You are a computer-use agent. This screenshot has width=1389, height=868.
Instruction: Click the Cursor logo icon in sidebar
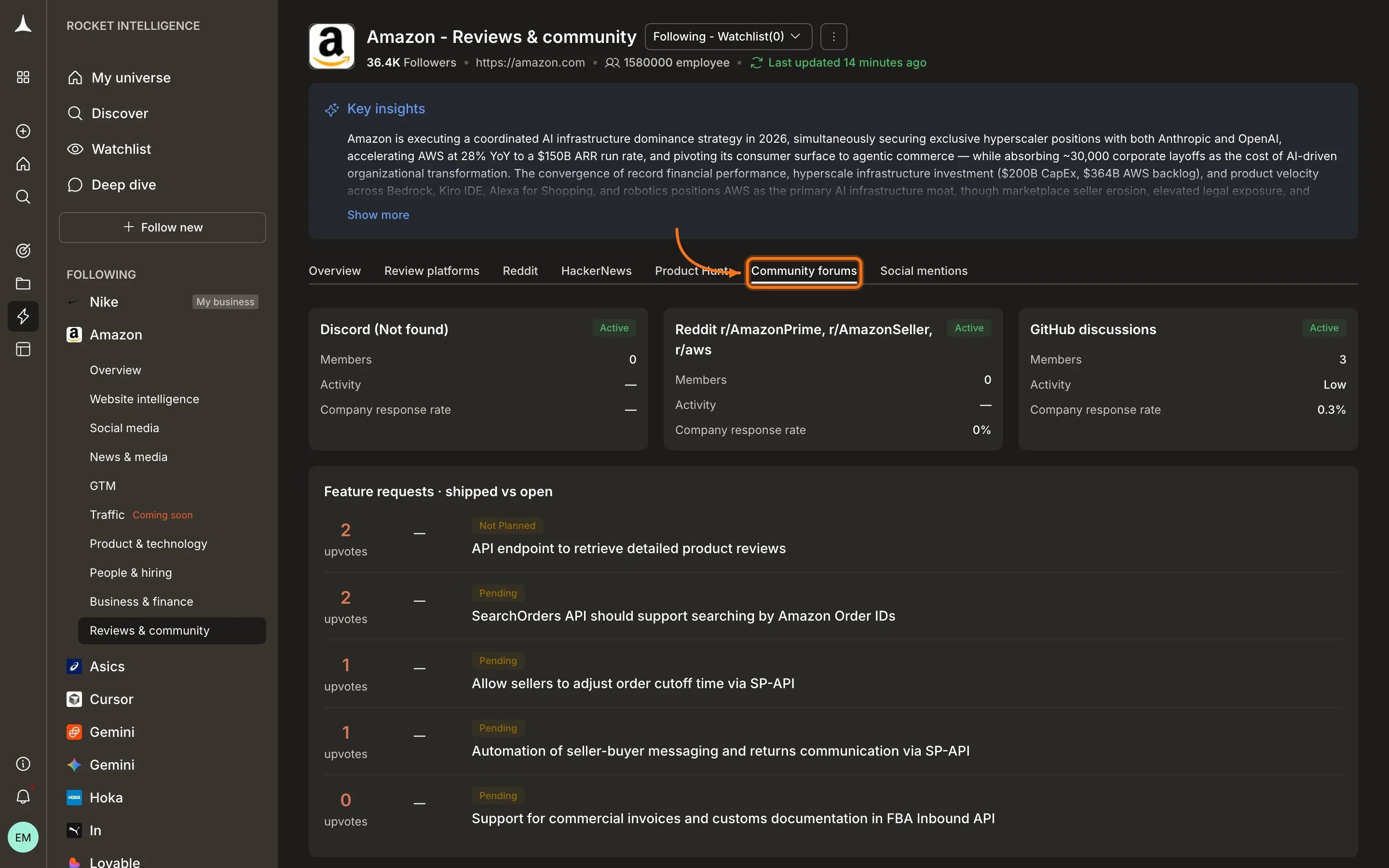click(x=74, y=699)
